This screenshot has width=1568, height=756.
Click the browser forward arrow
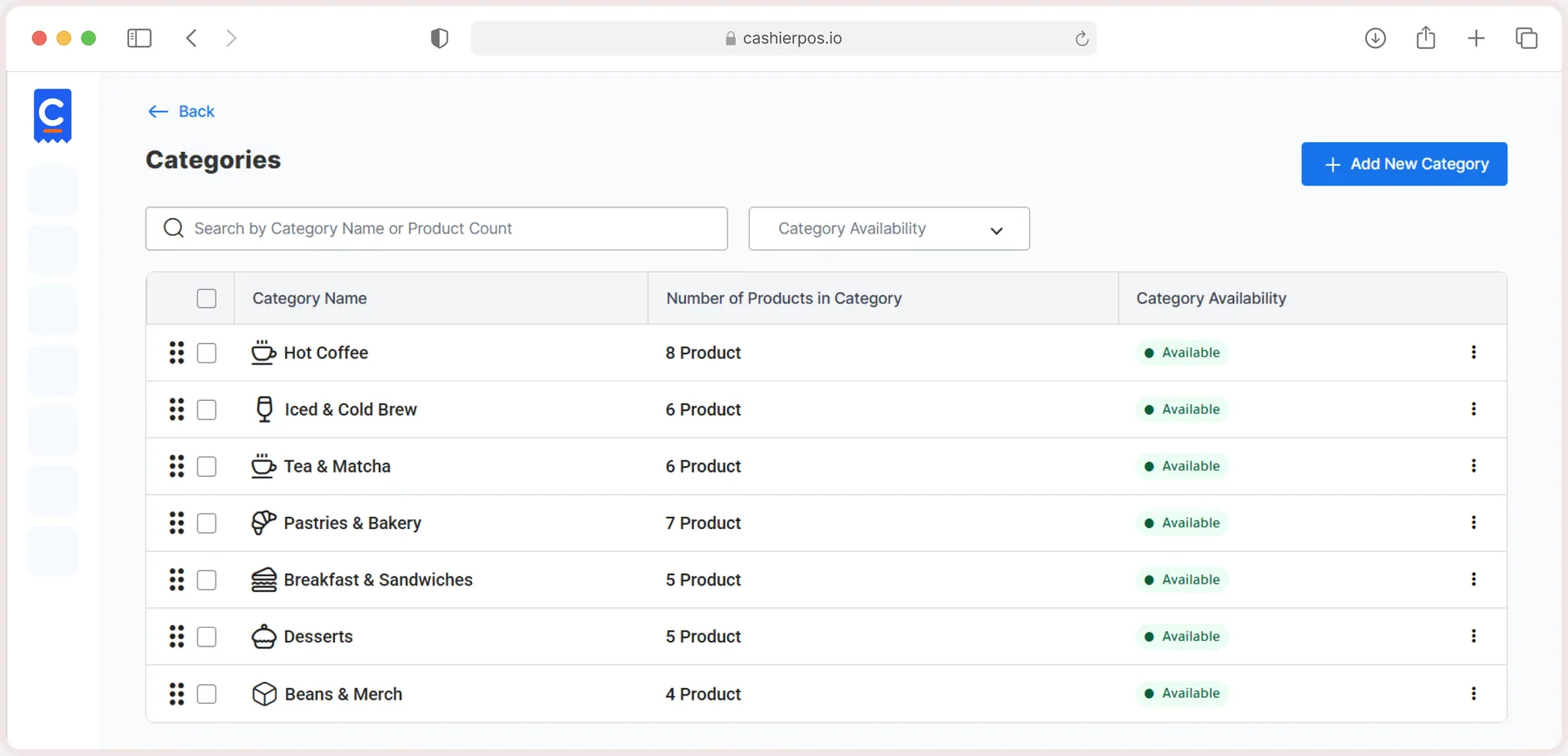[x=231, y=38]
